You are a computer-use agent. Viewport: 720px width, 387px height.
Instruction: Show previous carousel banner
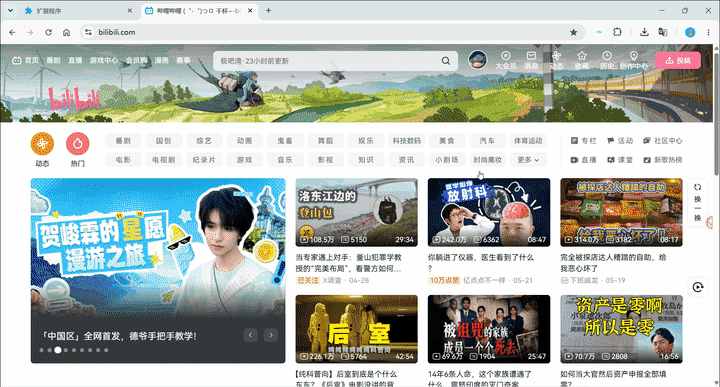tap(250, 335)
